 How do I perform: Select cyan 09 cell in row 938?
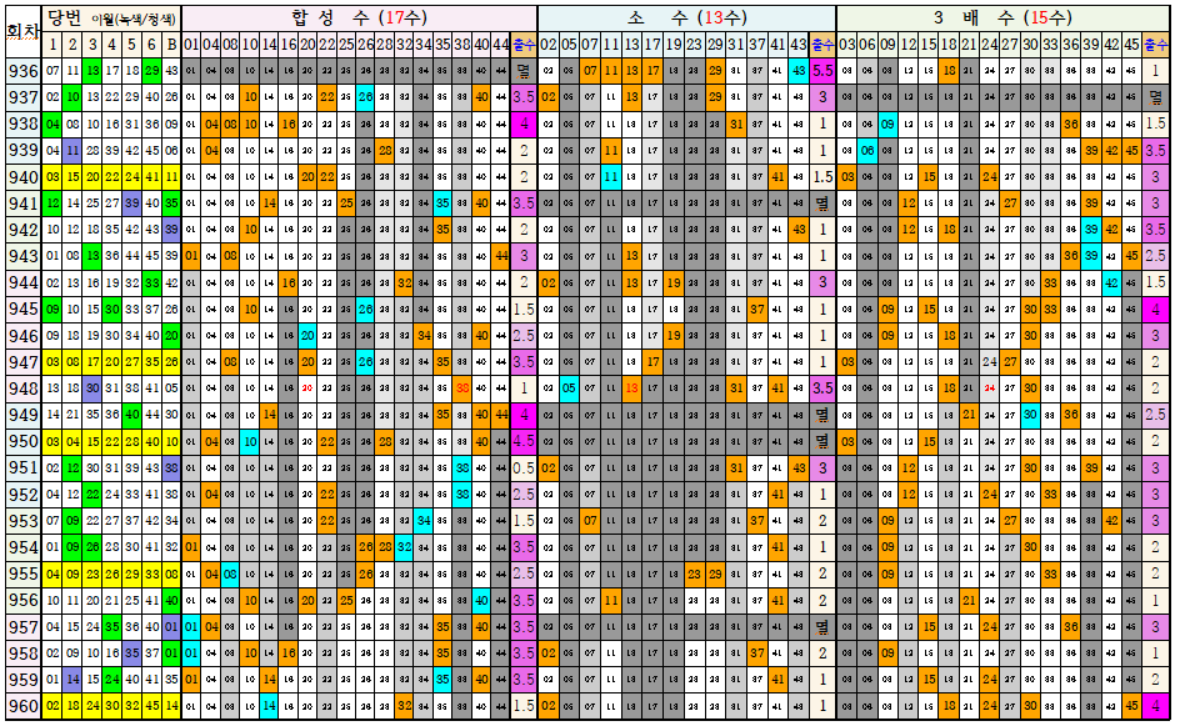pyautogui.click(x=888, y=124)
